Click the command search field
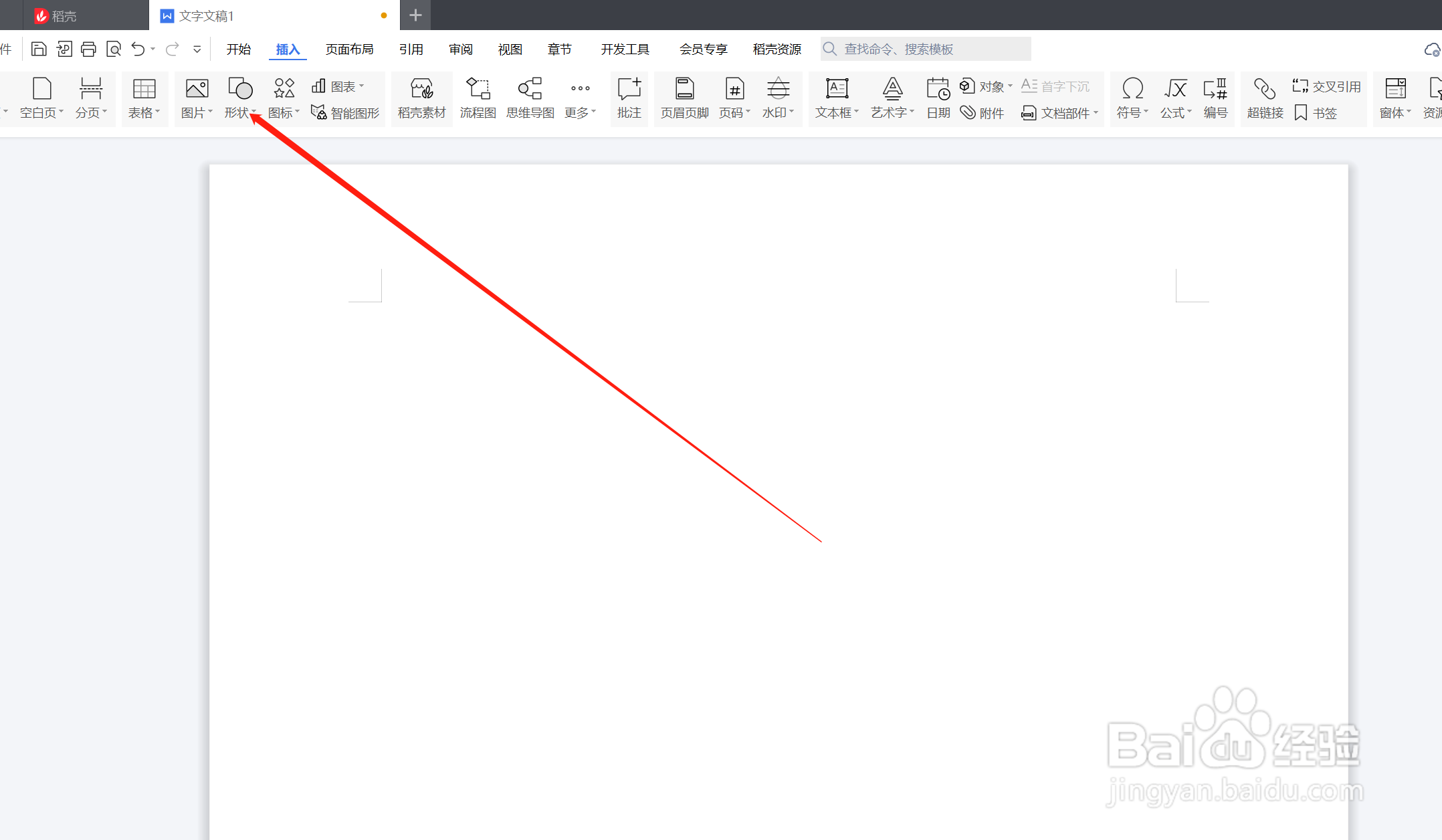The height and width of the screenshot is (840, 1442). coord(926,49)
